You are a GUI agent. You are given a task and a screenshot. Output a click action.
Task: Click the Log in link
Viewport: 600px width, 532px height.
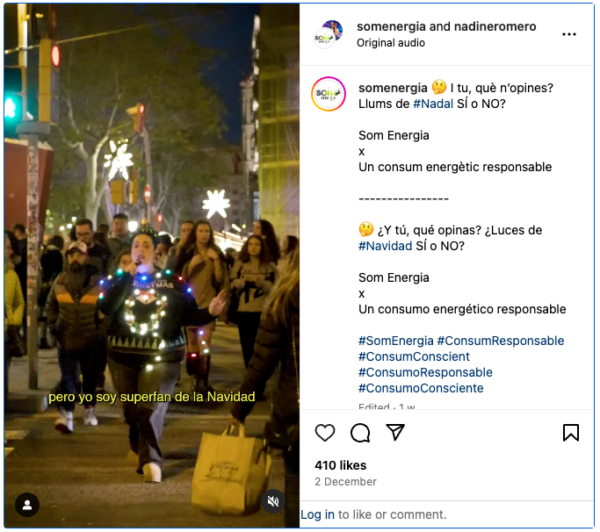(x=317, y=515)
